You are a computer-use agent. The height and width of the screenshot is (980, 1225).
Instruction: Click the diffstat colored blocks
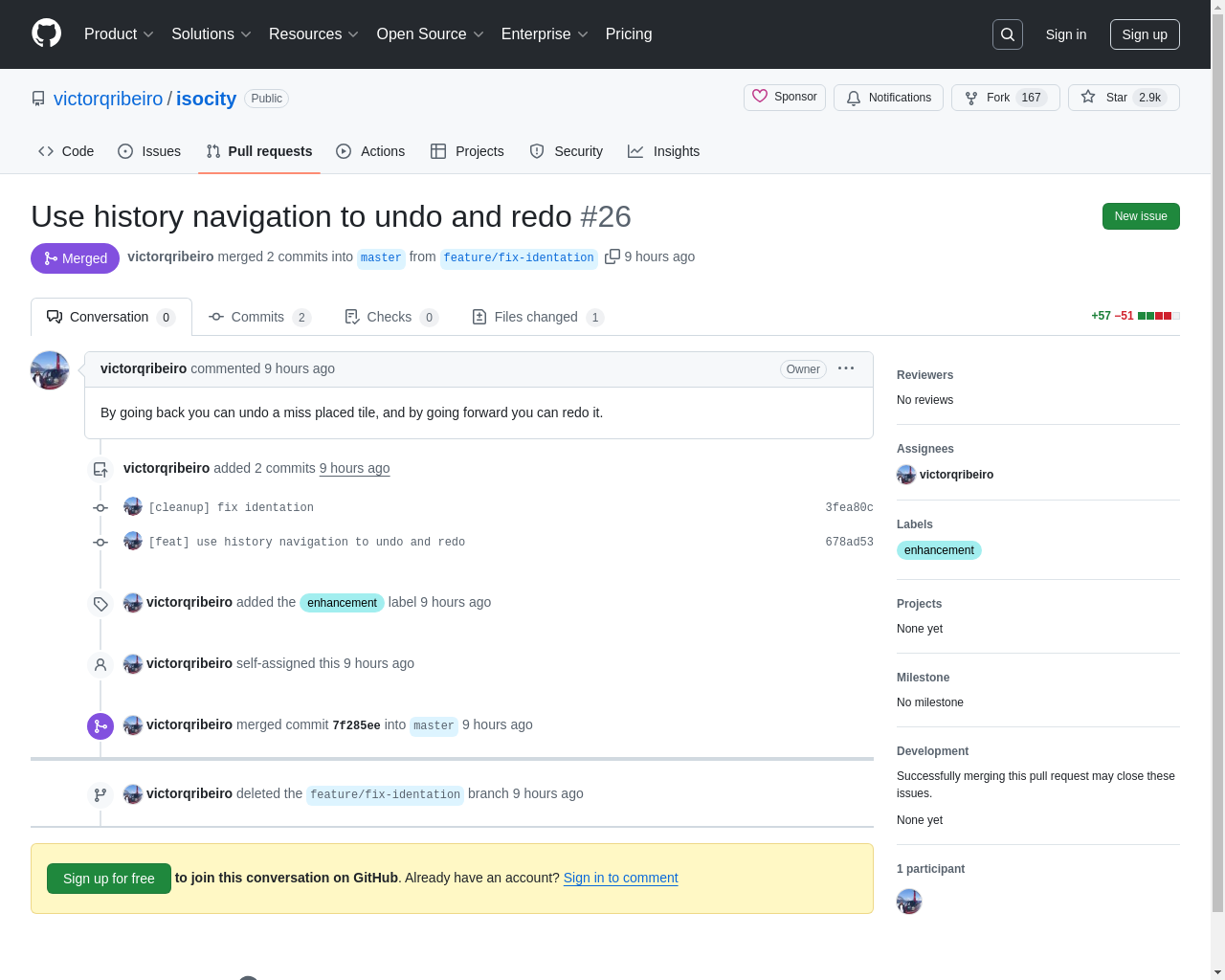point(1158,316)
